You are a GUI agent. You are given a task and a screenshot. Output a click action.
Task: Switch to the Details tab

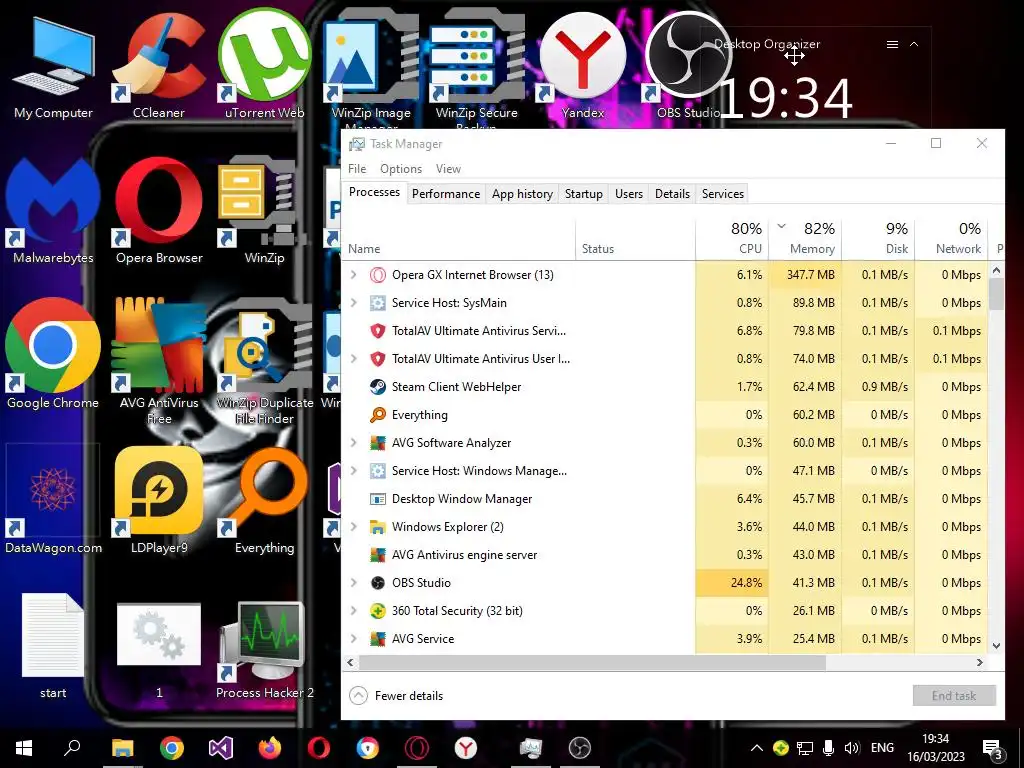pyautogui.click(x=673, y=194)
